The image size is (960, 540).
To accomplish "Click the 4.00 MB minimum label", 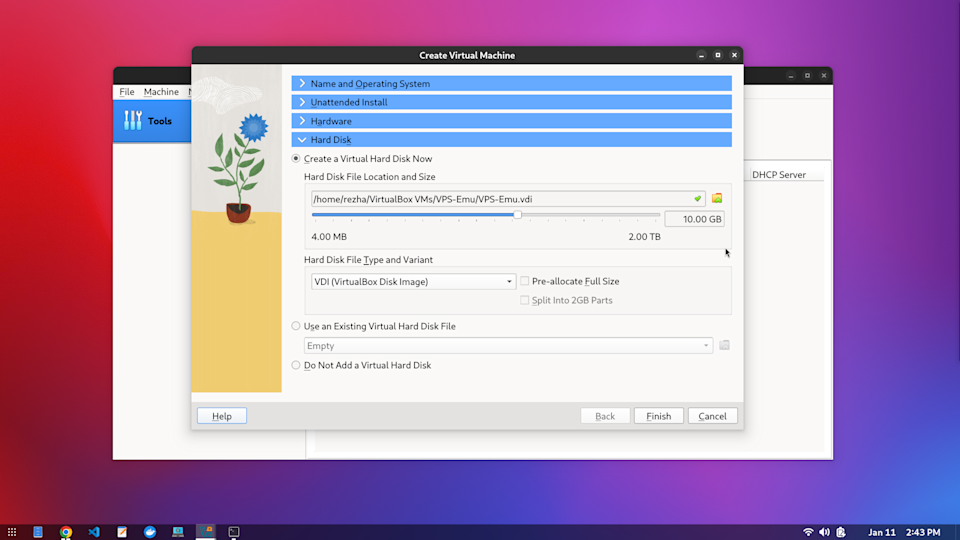I will coord(329,236).
